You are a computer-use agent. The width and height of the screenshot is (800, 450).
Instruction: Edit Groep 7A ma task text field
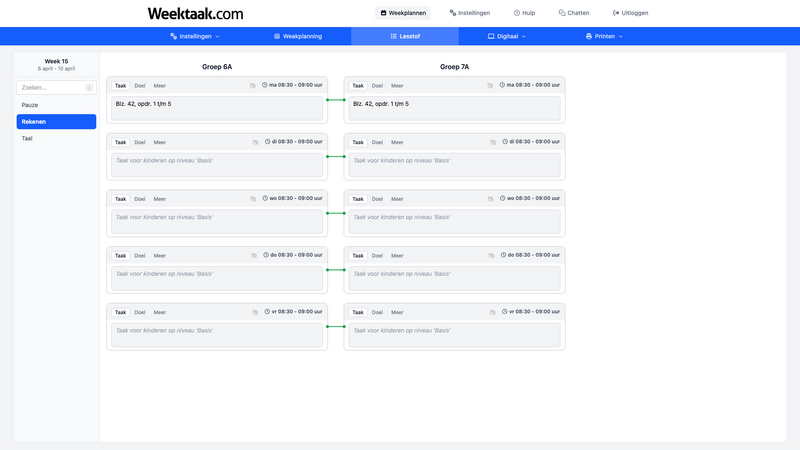[x=454, y=108]
